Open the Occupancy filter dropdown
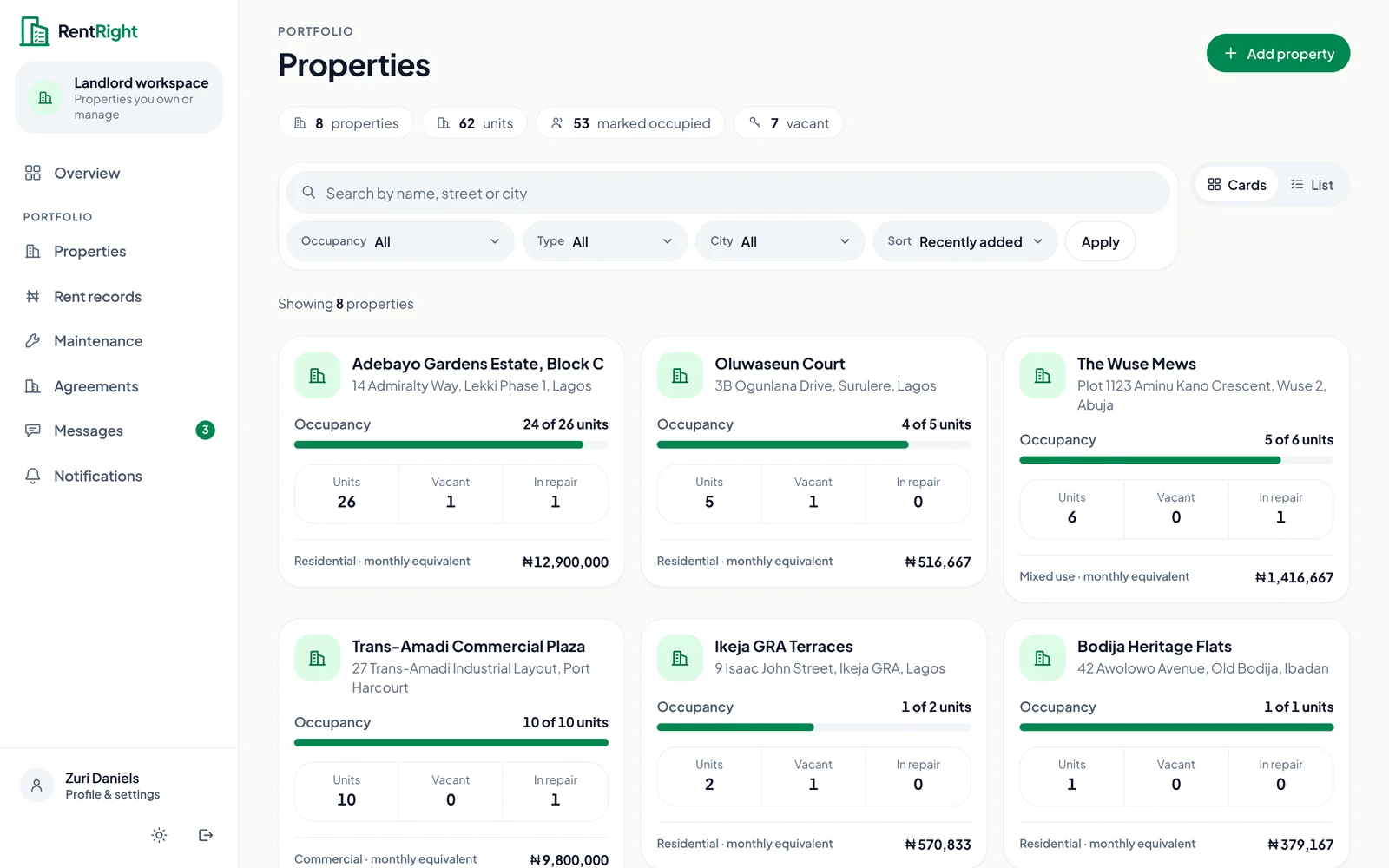 (400, 241)
